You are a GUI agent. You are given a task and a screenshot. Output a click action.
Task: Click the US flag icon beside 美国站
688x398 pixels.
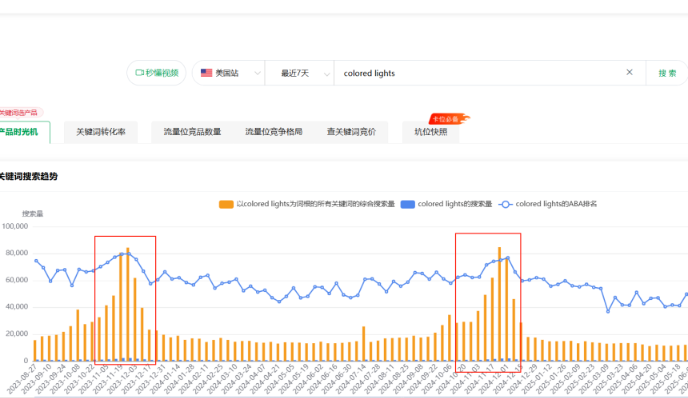pyautogui.click(x=206, y=73)
